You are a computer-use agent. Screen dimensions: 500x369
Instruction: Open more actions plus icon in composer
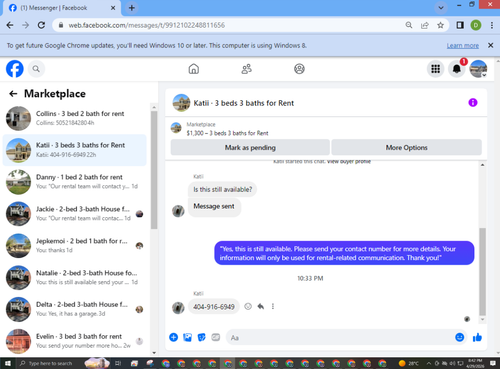point(173,337)
